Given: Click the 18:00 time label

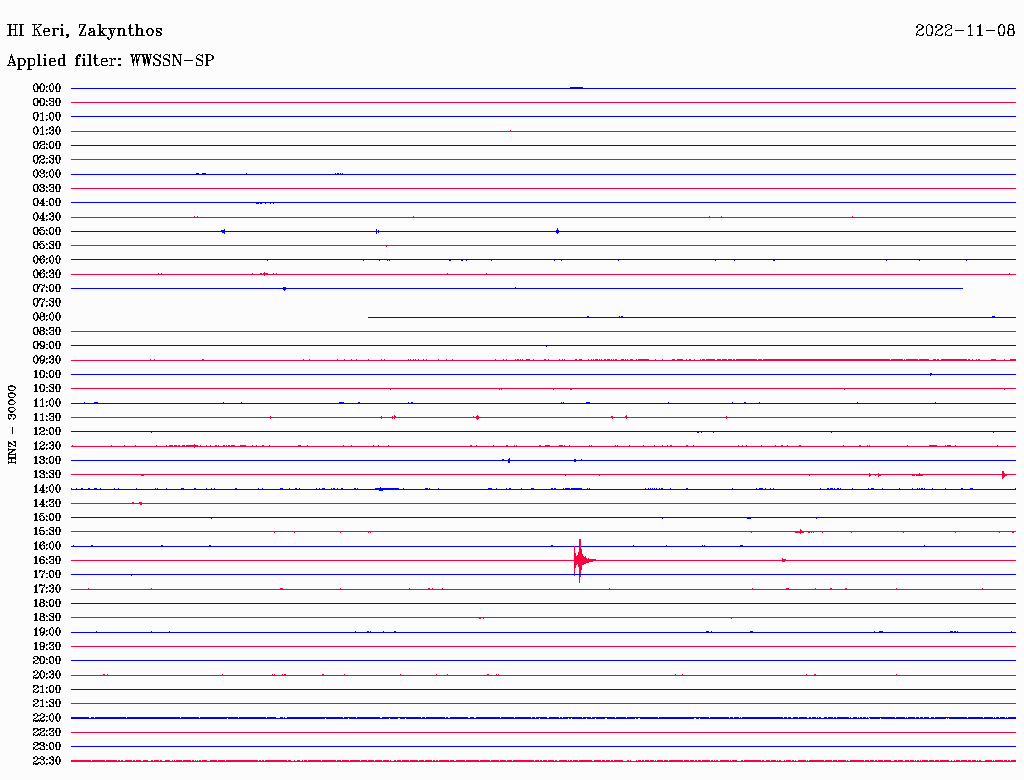Looking at the screenshot, I should (47, 604).
